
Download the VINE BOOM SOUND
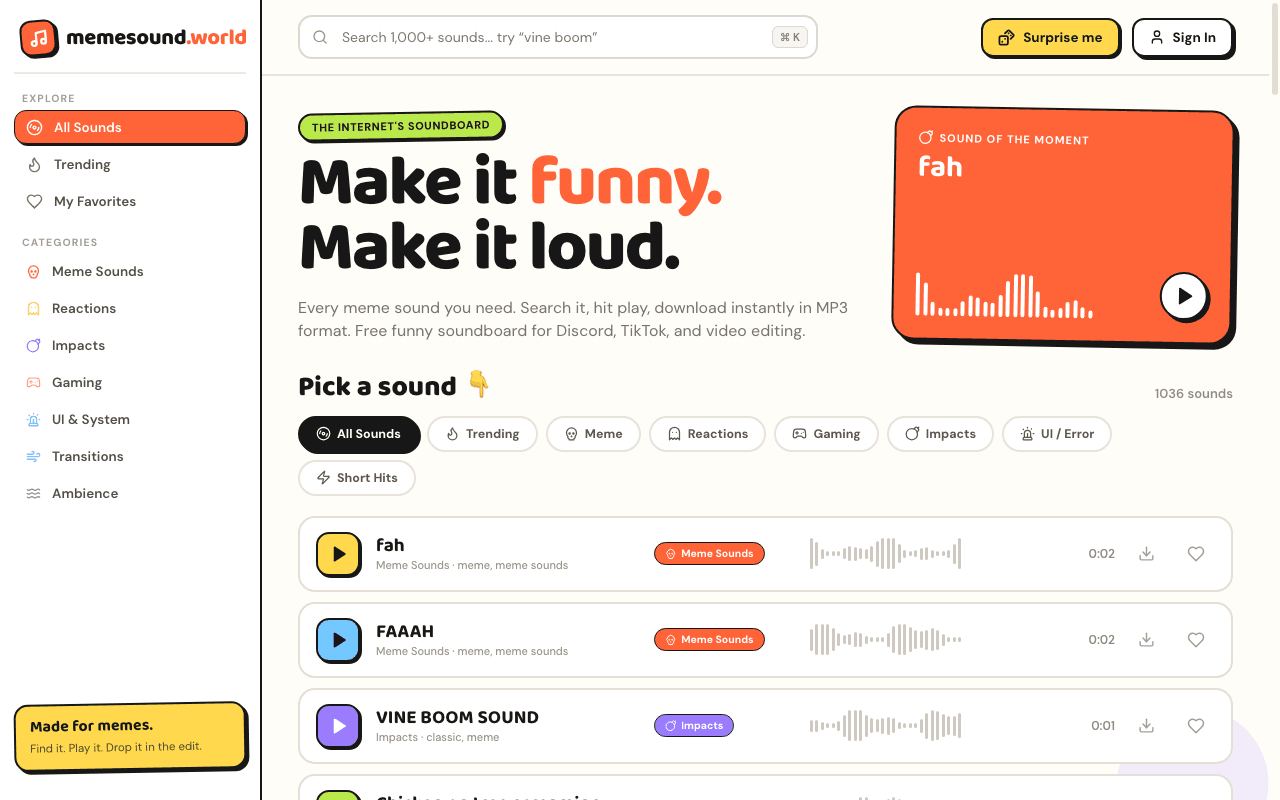(1147, 726)
